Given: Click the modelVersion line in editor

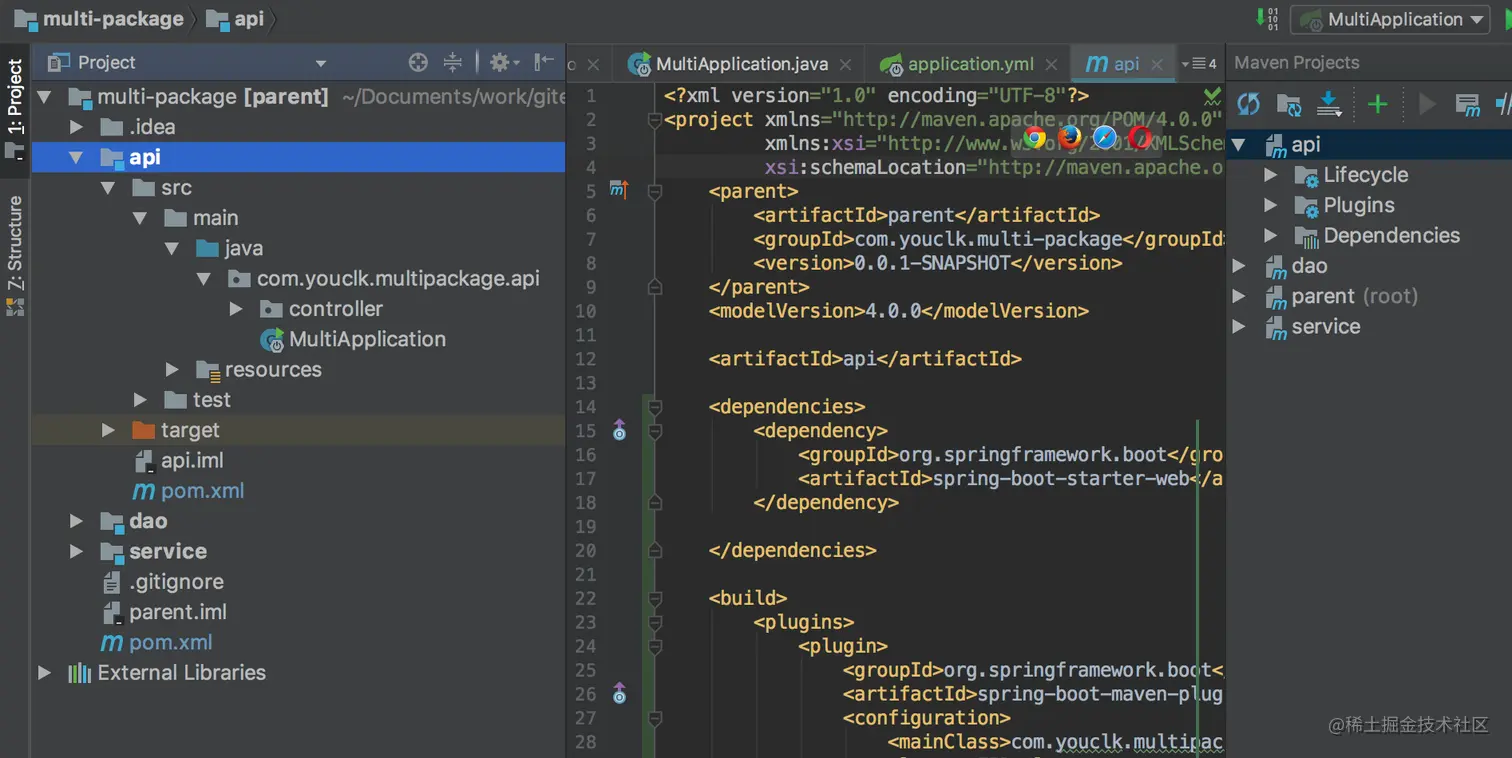Looking at the screenshot, I should click(898, 311).
